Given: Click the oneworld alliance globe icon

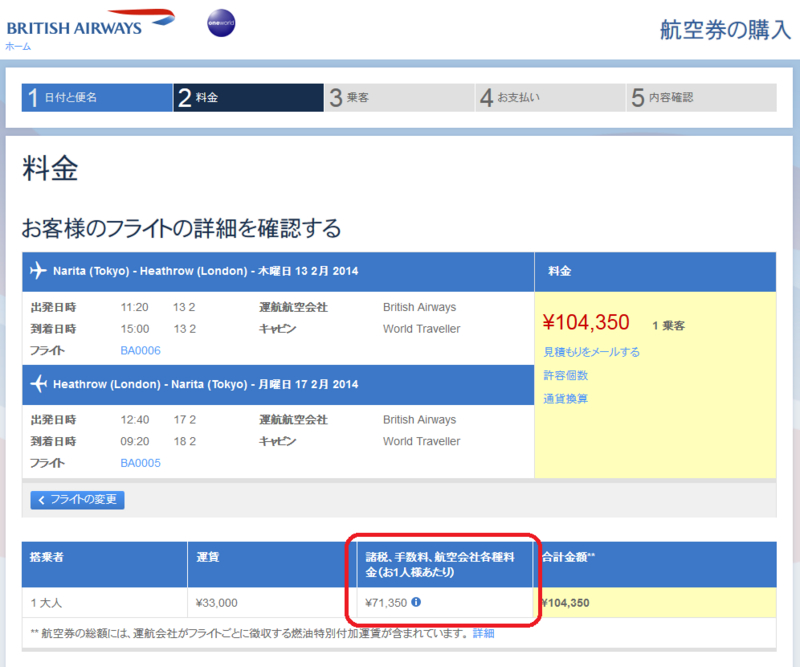Looking at the screenshot, I should (221, 23).
